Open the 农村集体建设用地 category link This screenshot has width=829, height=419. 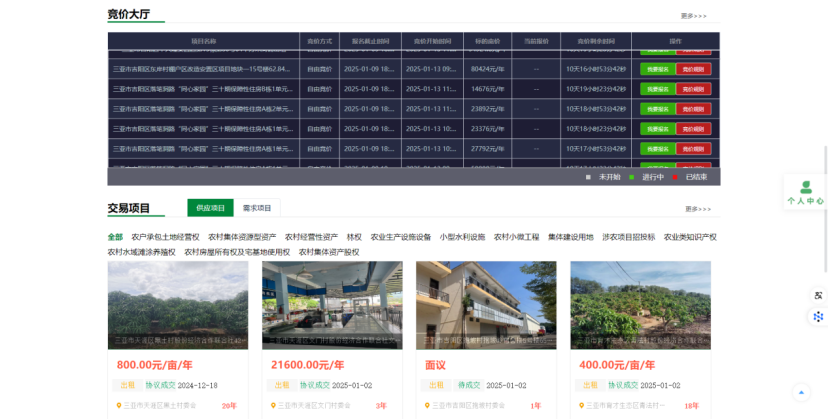click(x=570, y=237)
